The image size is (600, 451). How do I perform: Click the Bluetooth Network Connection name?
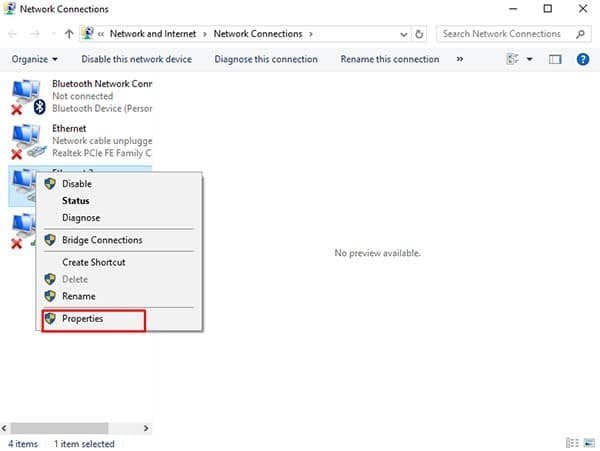102,84
